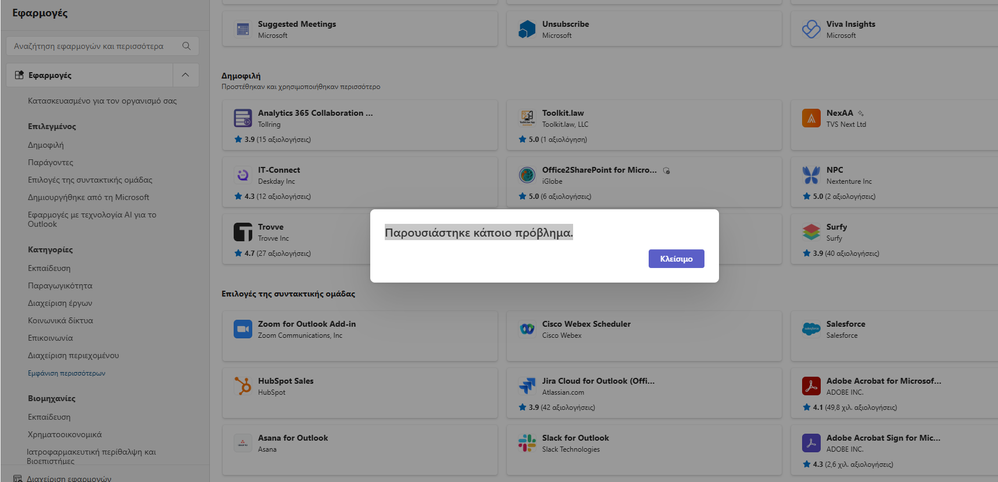Select Κοινωνικά δίκτυα category
998x482 pixels.
[60, 320]
